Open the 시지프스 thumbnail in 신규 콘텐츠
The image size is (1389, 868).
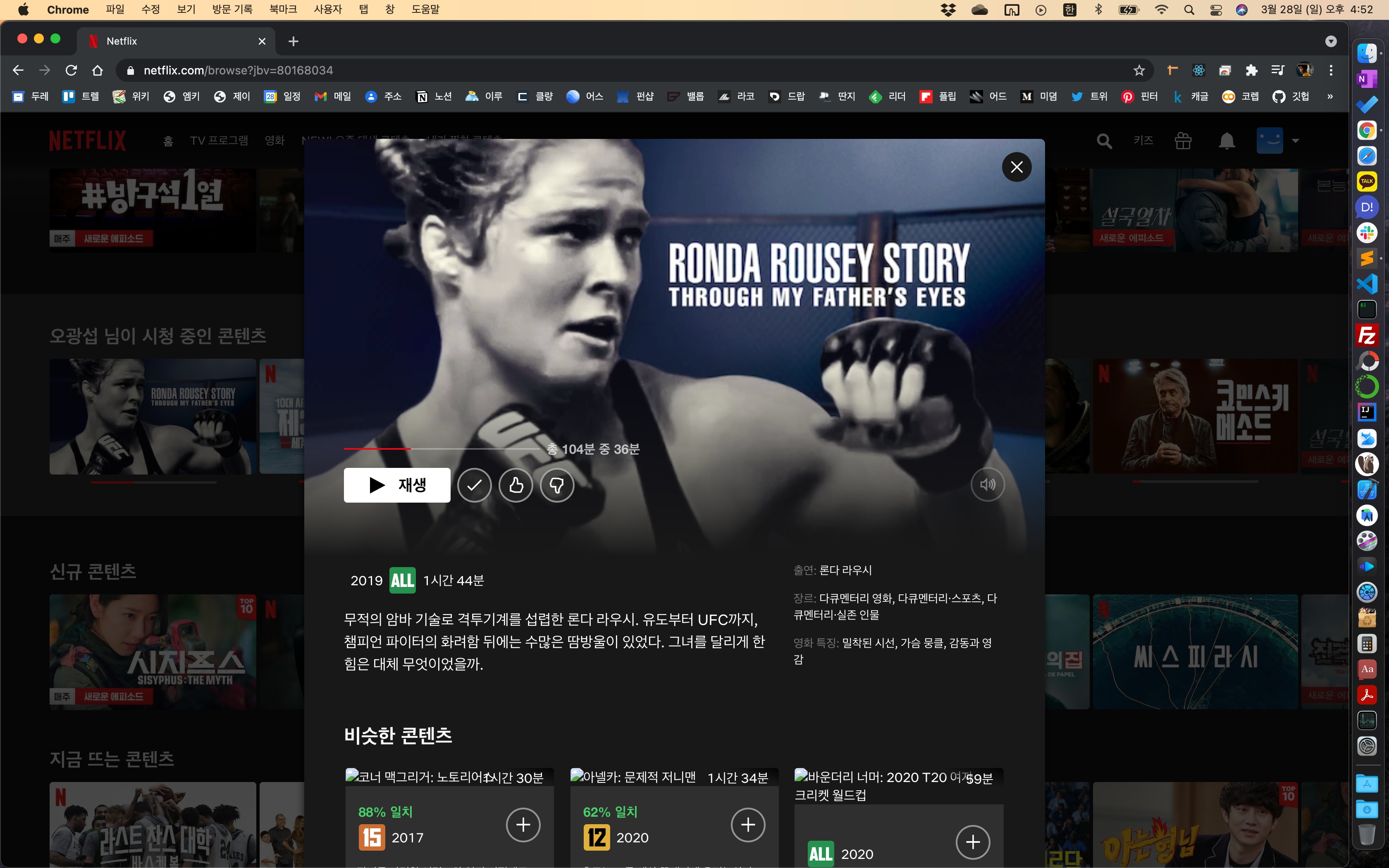153,651
